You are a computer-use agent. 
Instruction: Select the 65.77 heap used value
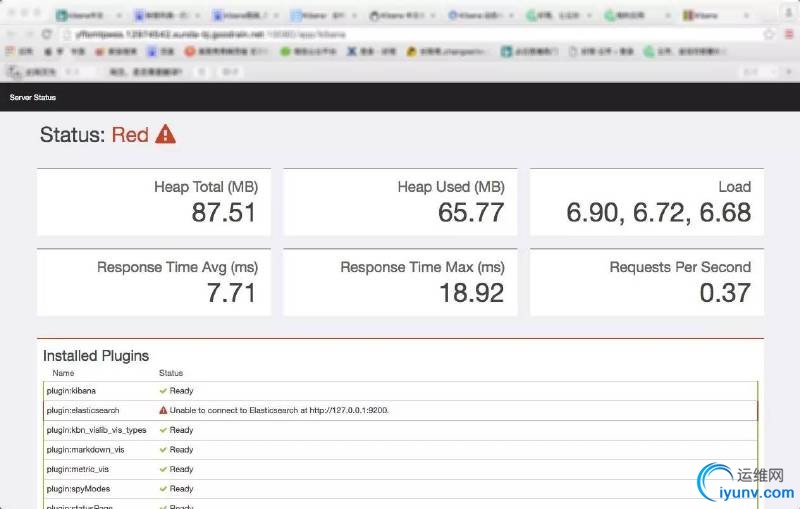[471, 212]
